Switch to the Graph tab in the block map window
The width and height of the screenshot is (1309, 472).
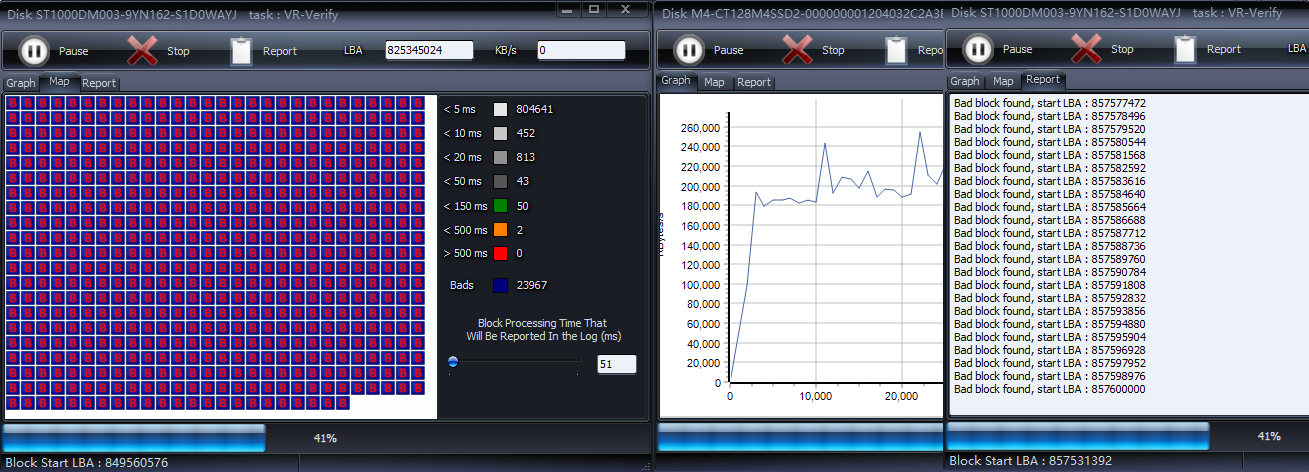tap(21, 83)
